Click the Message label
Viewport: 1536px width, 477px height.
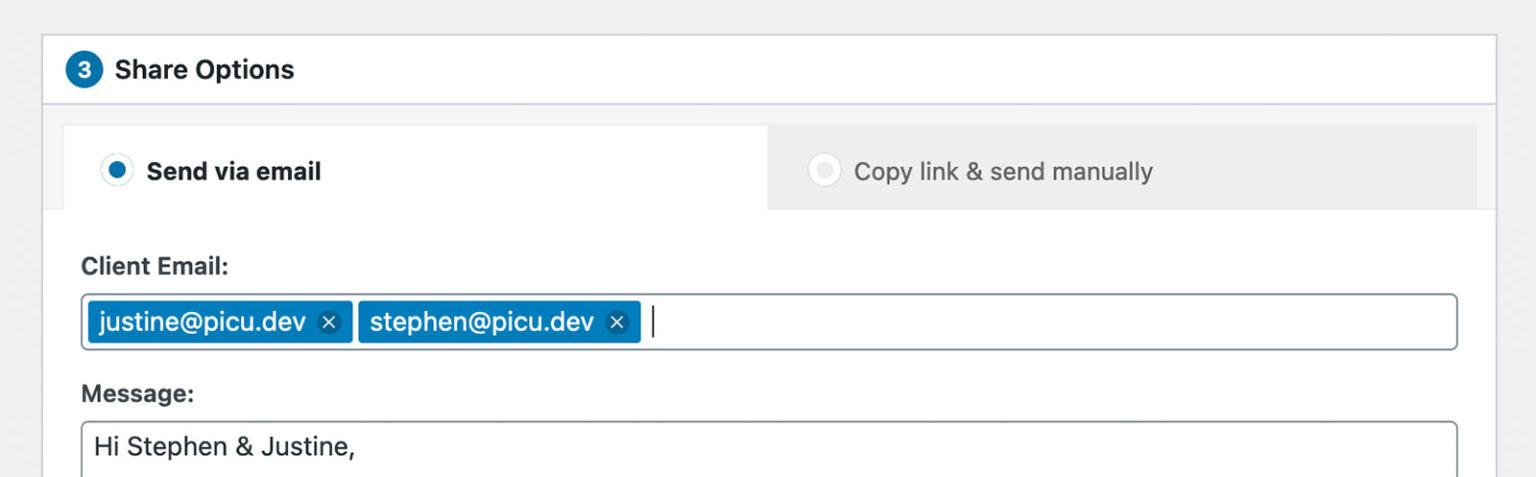point(137,394)
